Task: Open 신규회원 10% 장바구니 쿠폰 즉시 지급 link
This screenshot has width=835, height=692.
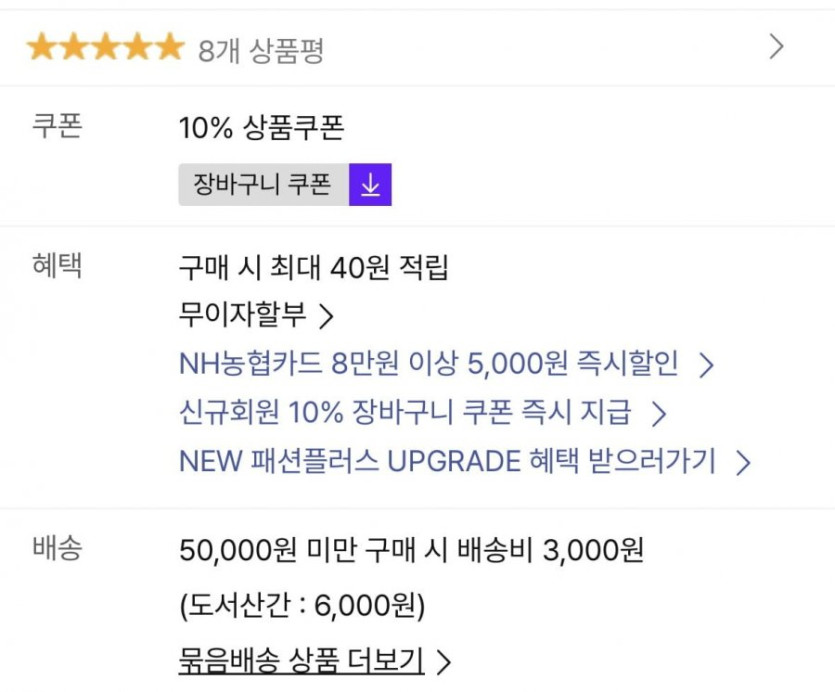Action: pyautogui.click(x=405, y=412)
